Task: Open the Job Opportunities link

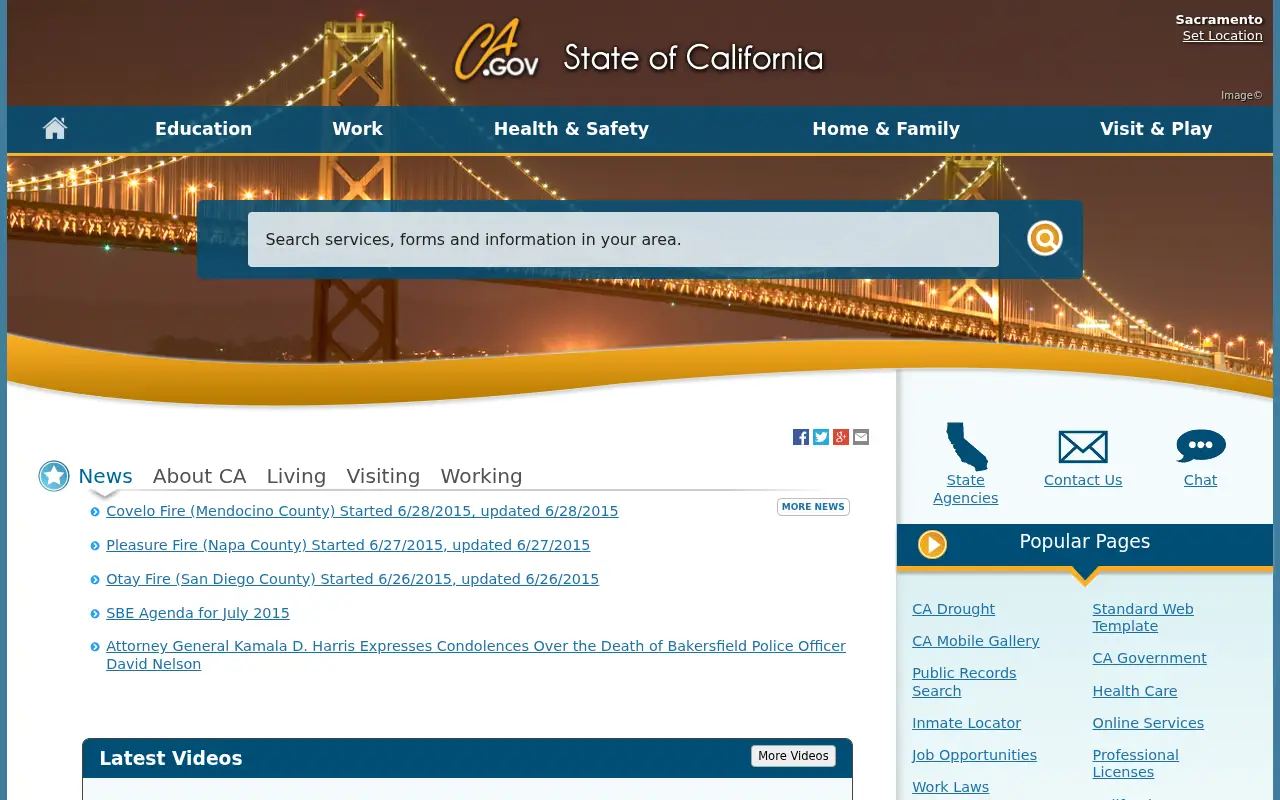Action: coord(974,755)
